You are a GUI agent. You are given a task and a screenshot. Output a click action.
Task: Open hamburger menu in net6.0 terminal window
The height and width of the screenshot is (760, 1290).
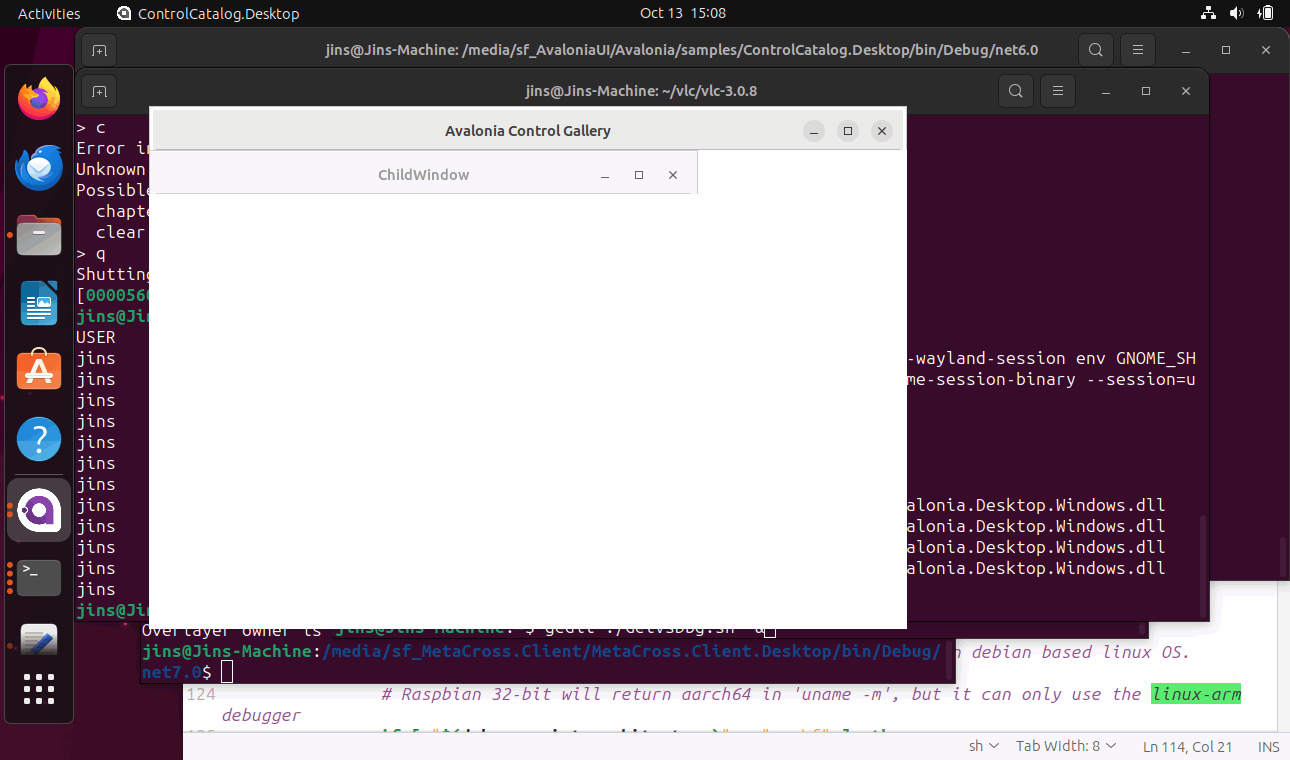tap(1138, 50)
